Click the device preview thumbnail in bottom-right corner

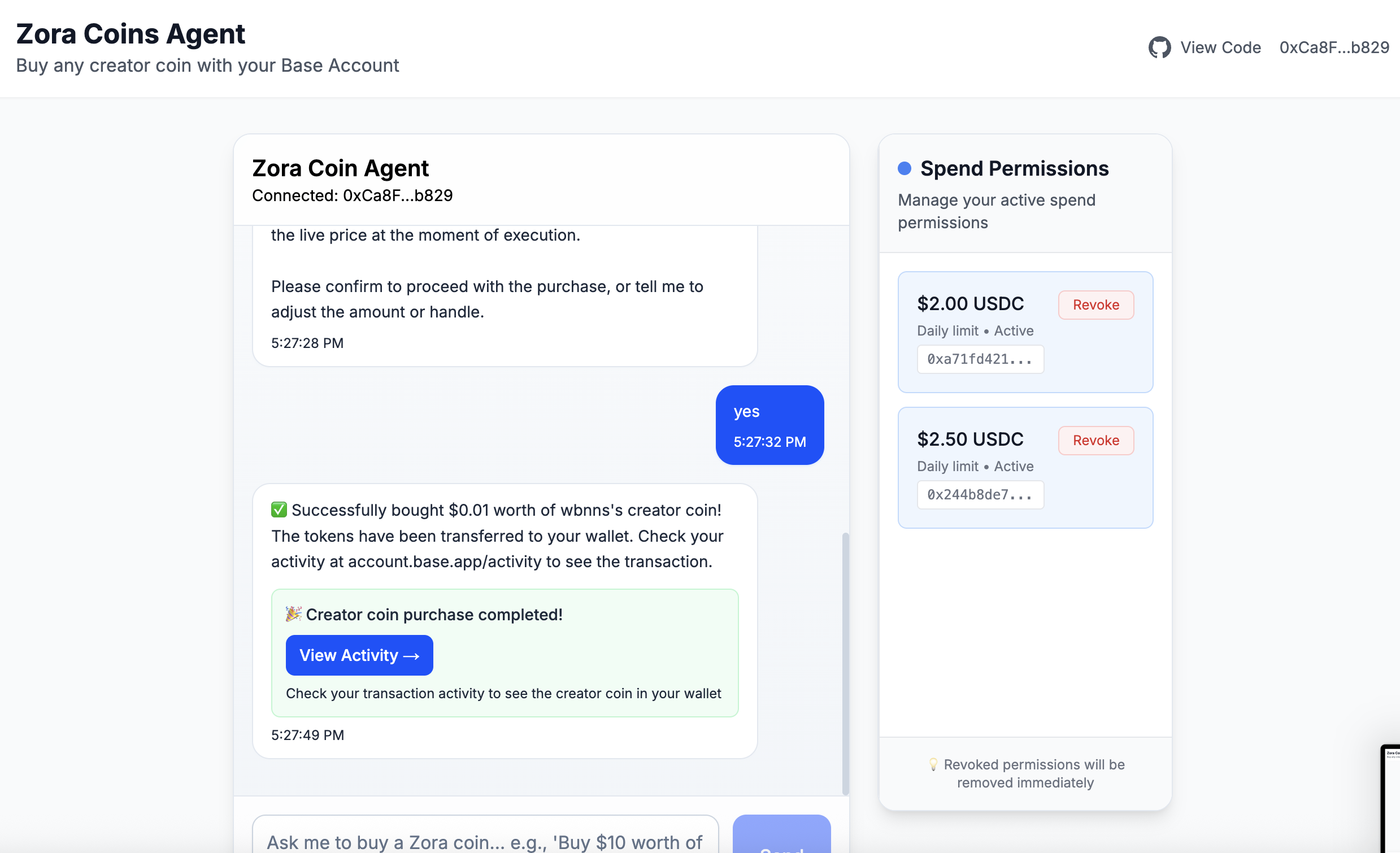(1392, 795)
